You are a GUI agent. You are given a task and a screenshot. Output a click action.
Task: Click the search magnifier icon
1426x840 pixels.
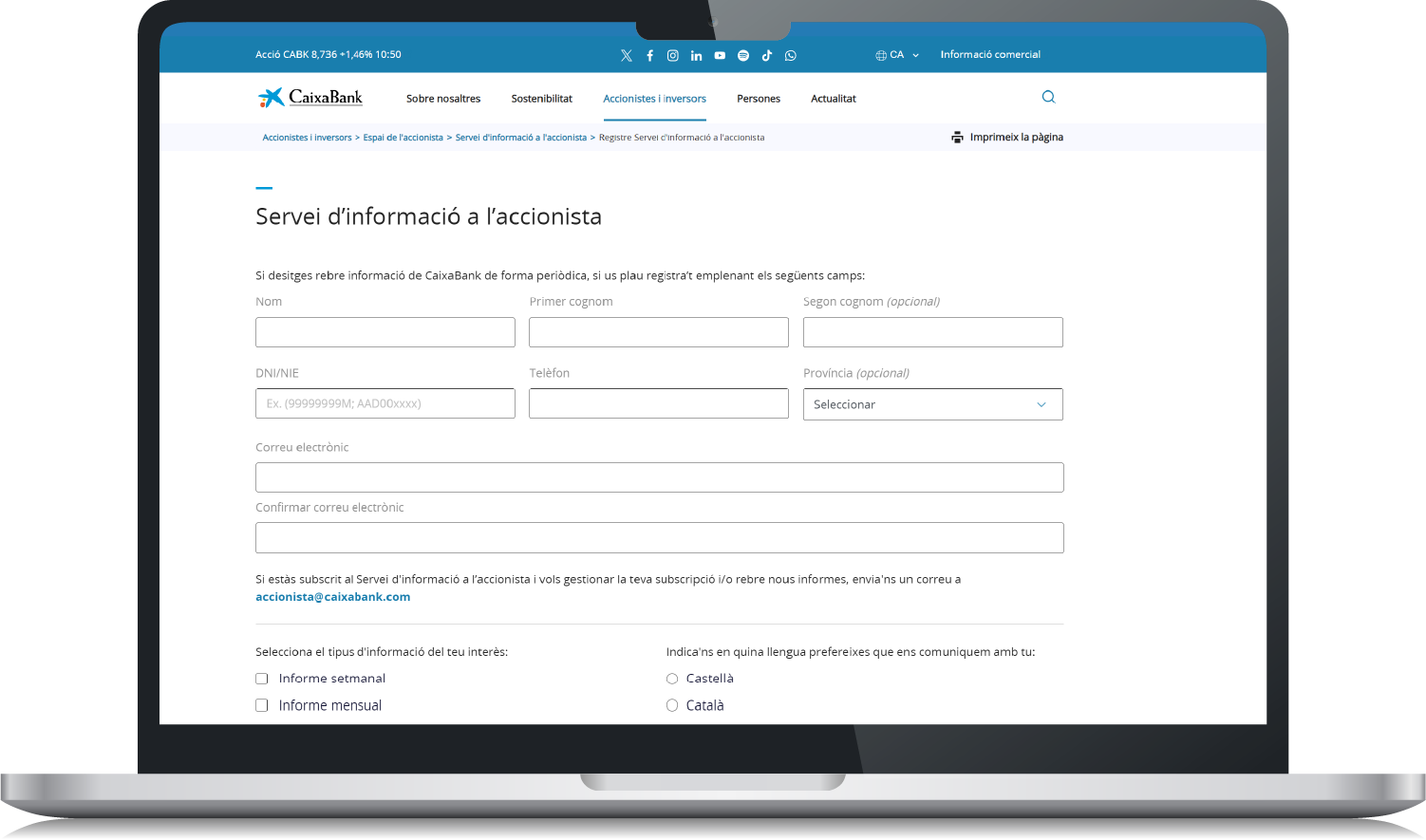[1048, 97]
